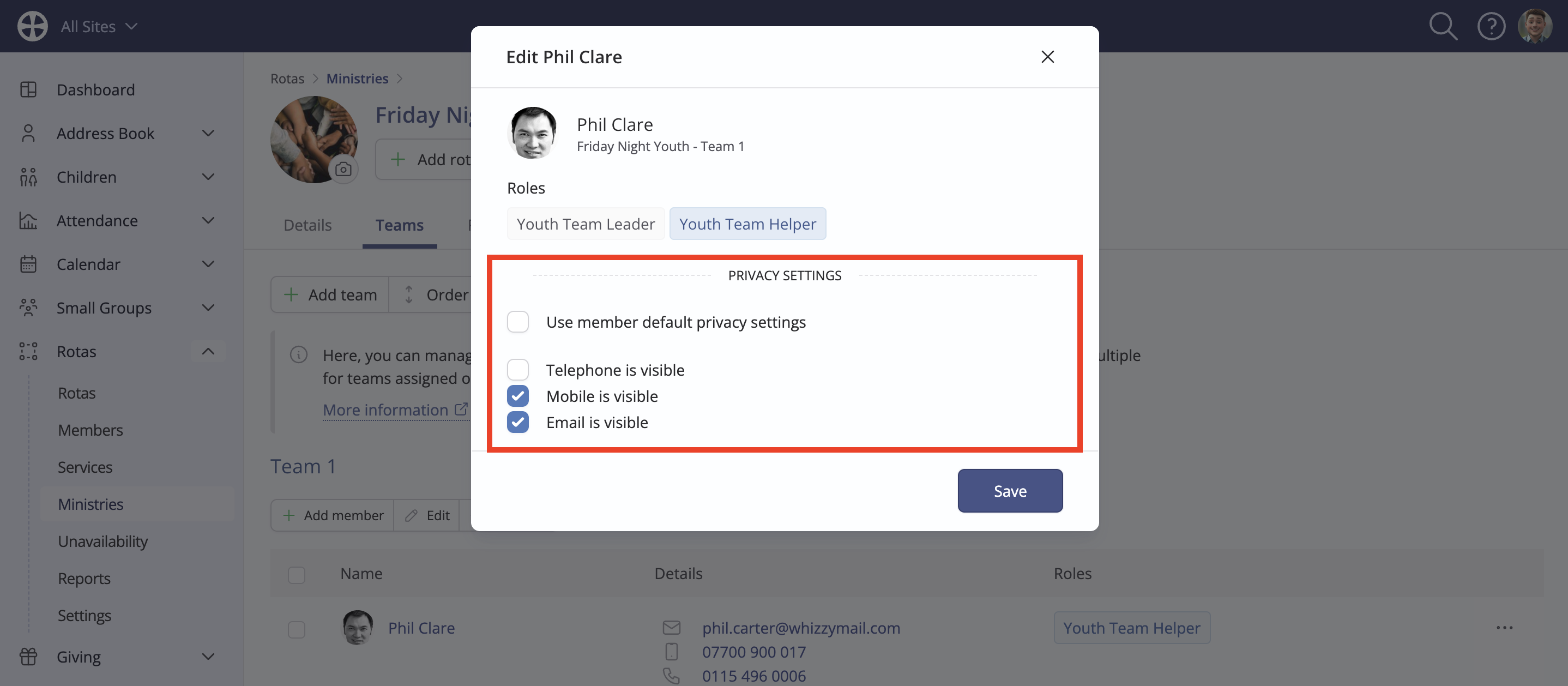Screen dimensions: 1568x686
Task: Open the help question mark icon
Action: (1491, 26)
